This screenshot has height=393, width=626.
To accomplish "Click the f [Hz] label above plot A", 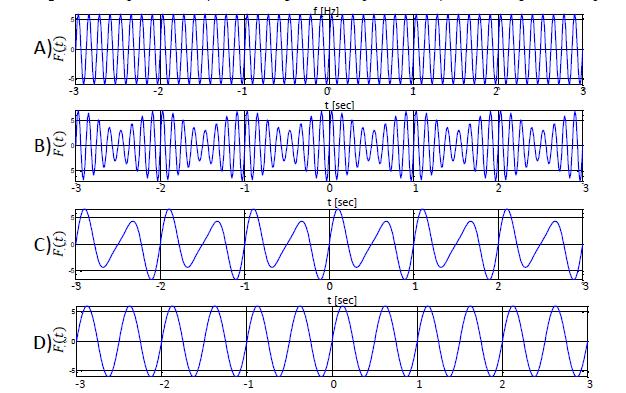I will click(x=326, y=11).
